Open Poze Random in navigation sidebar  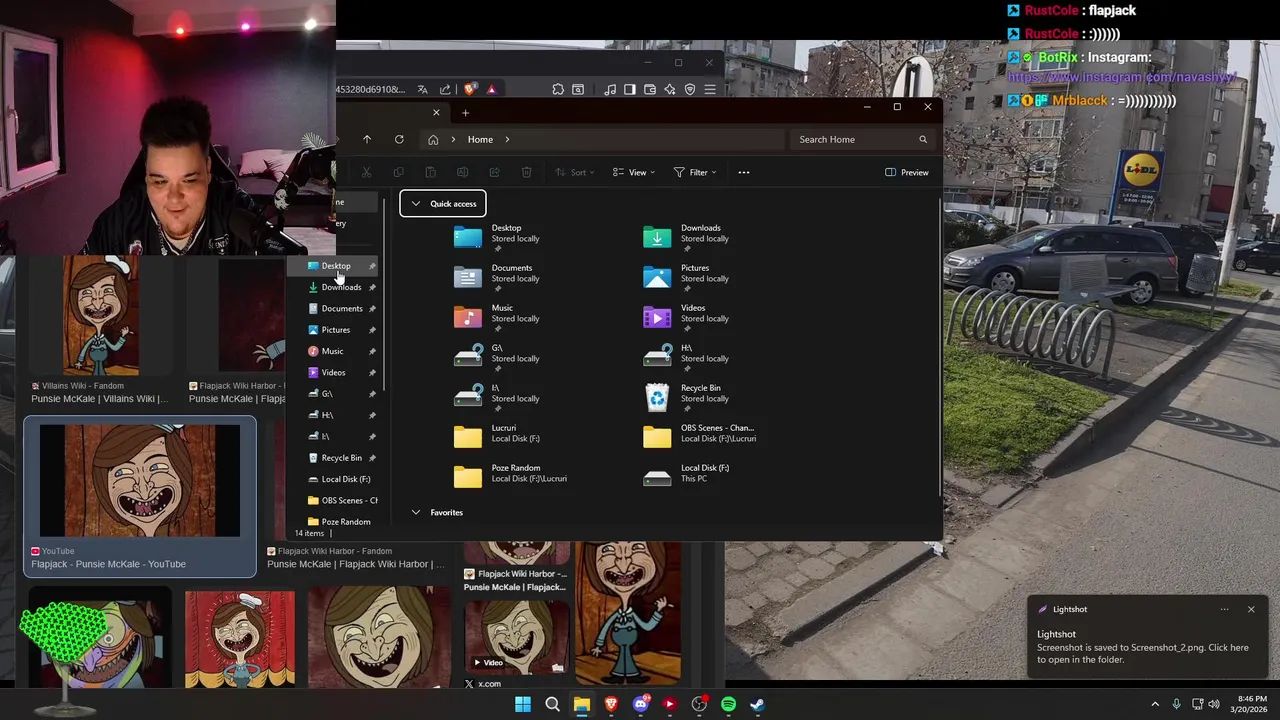click(346, 522)
